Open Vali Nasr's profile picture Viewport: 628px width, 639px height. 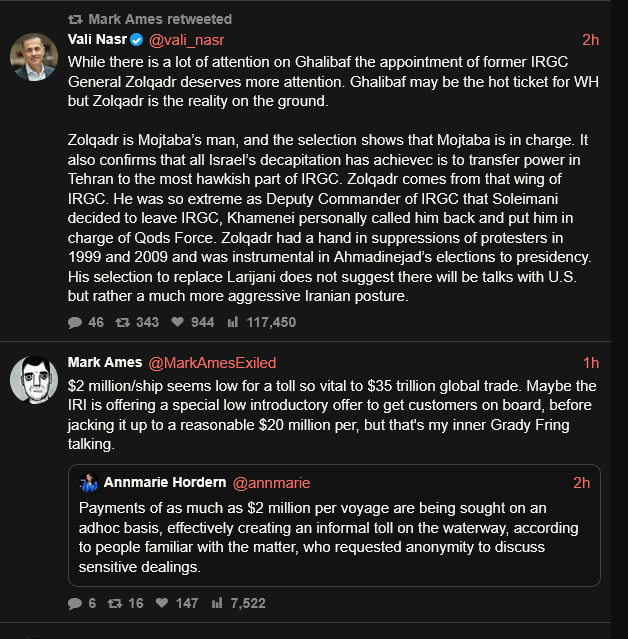coord(33,56)
